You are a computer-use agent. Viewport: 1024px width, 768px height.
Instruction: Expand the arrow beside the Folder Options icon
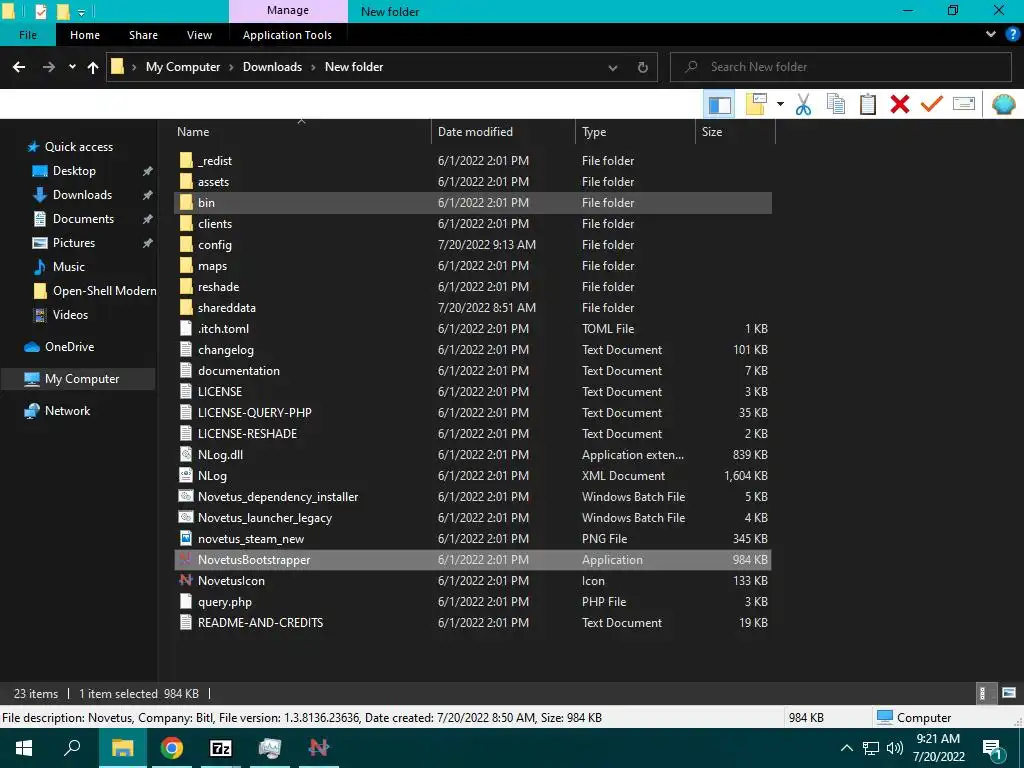click(x=780, y=104)
